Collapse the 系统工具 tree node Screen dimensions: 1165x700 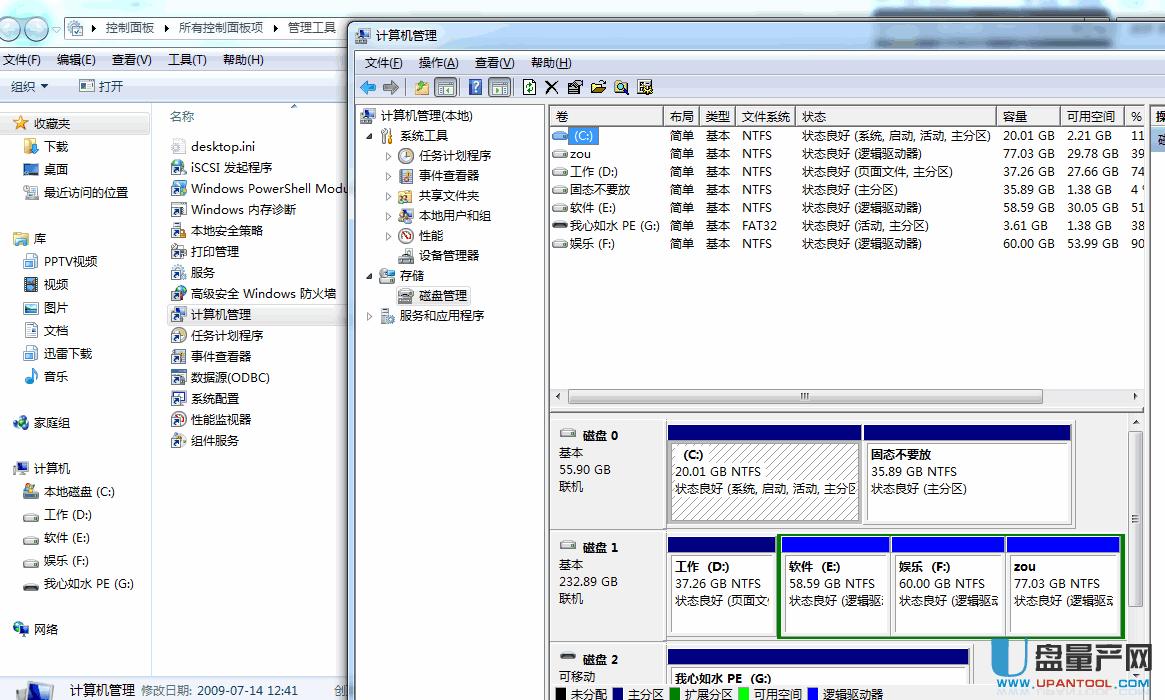(x=369, y=136)
